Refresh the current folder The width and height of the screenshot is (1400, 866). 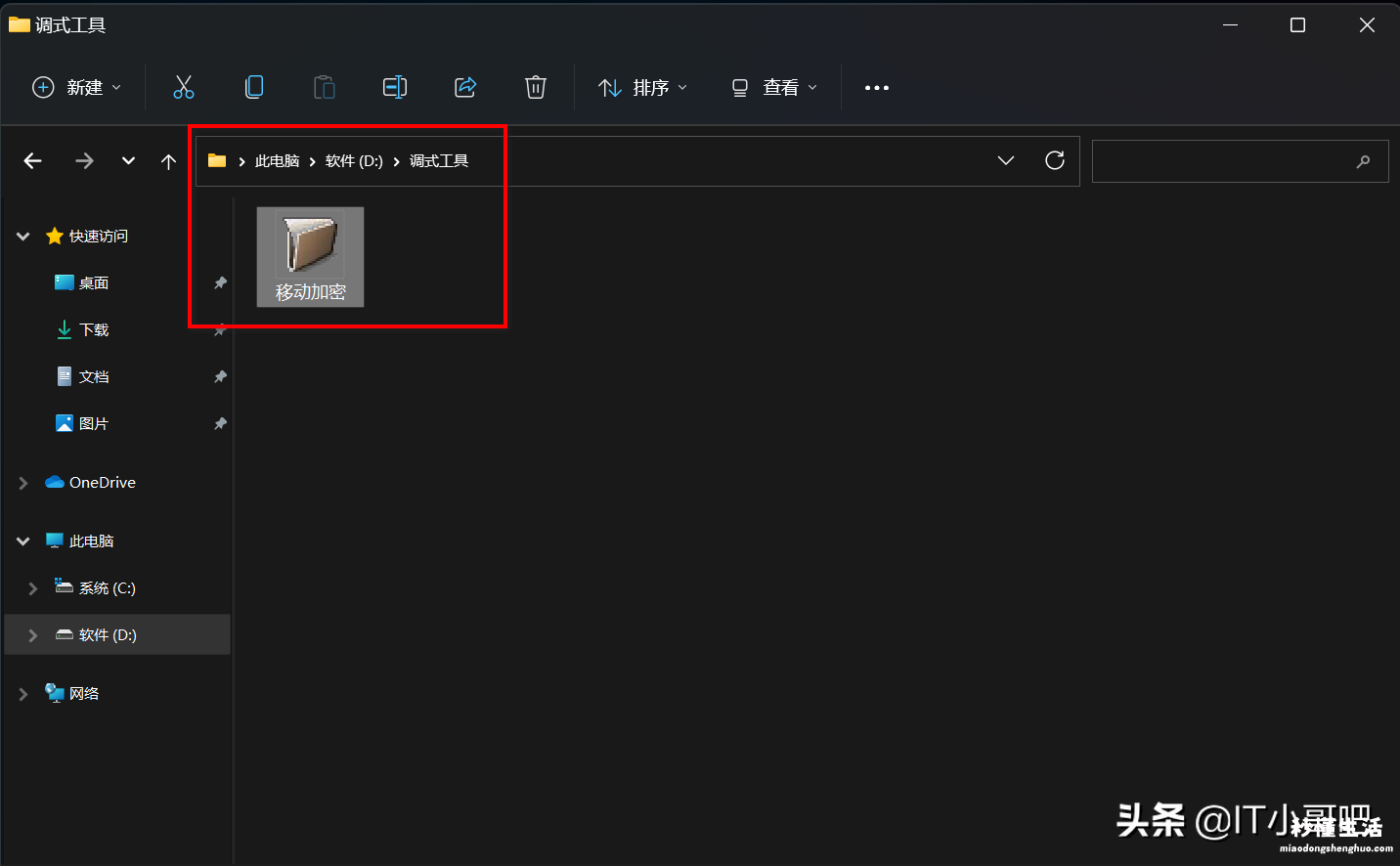[x=1055, y=161]
